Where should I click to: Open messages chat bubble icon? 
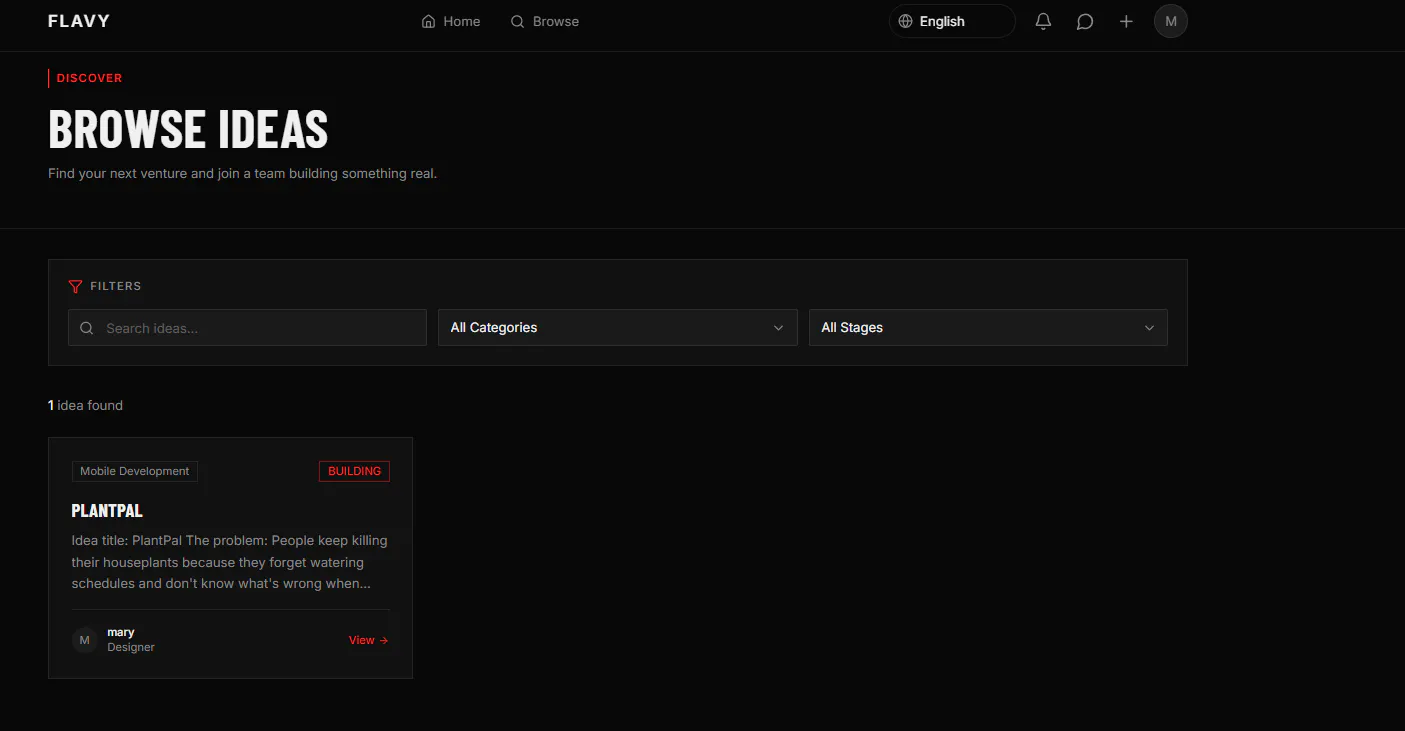(1085, 21)
